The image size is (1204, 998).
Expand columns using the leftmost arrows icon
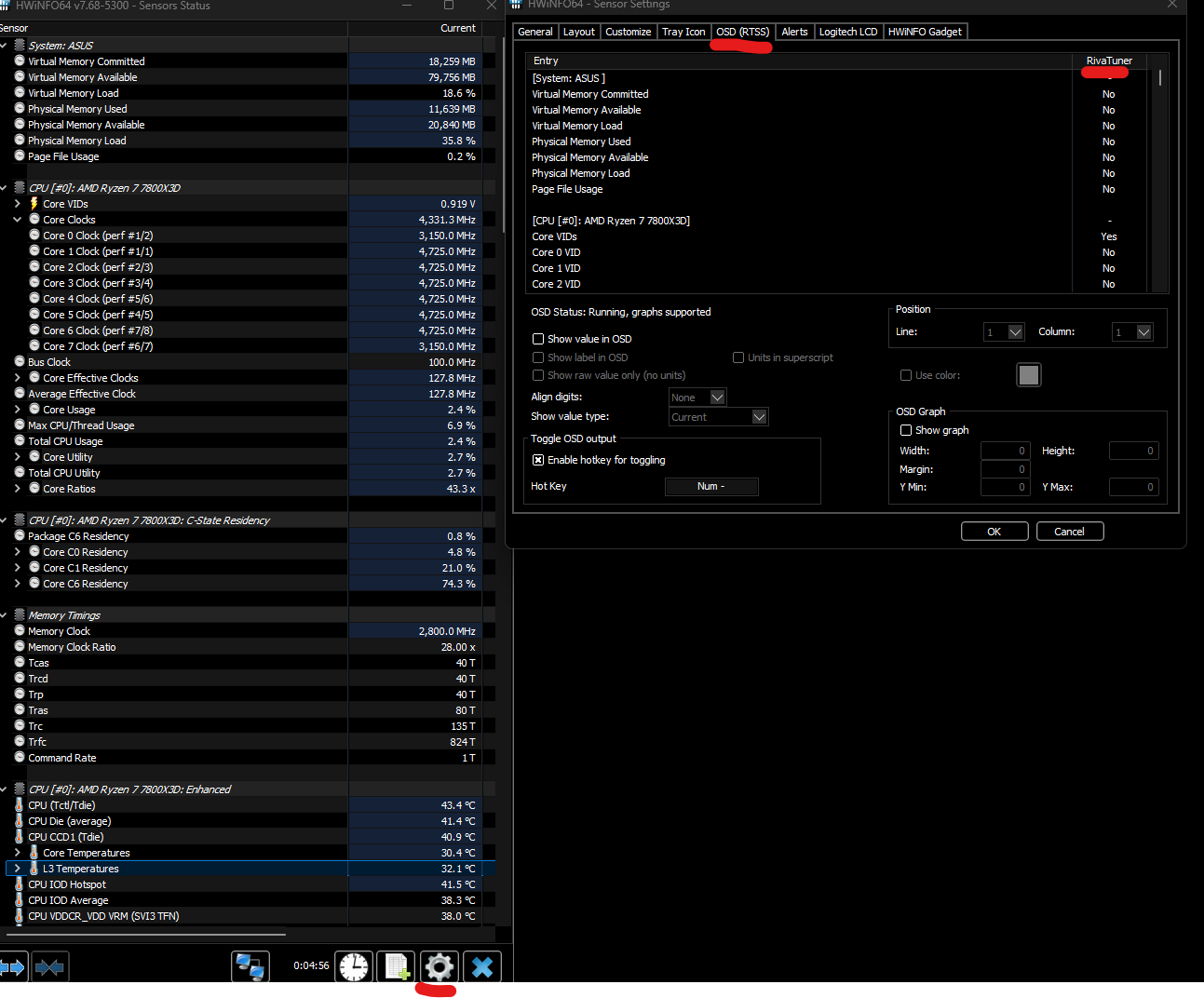click(x=13, y=966)
